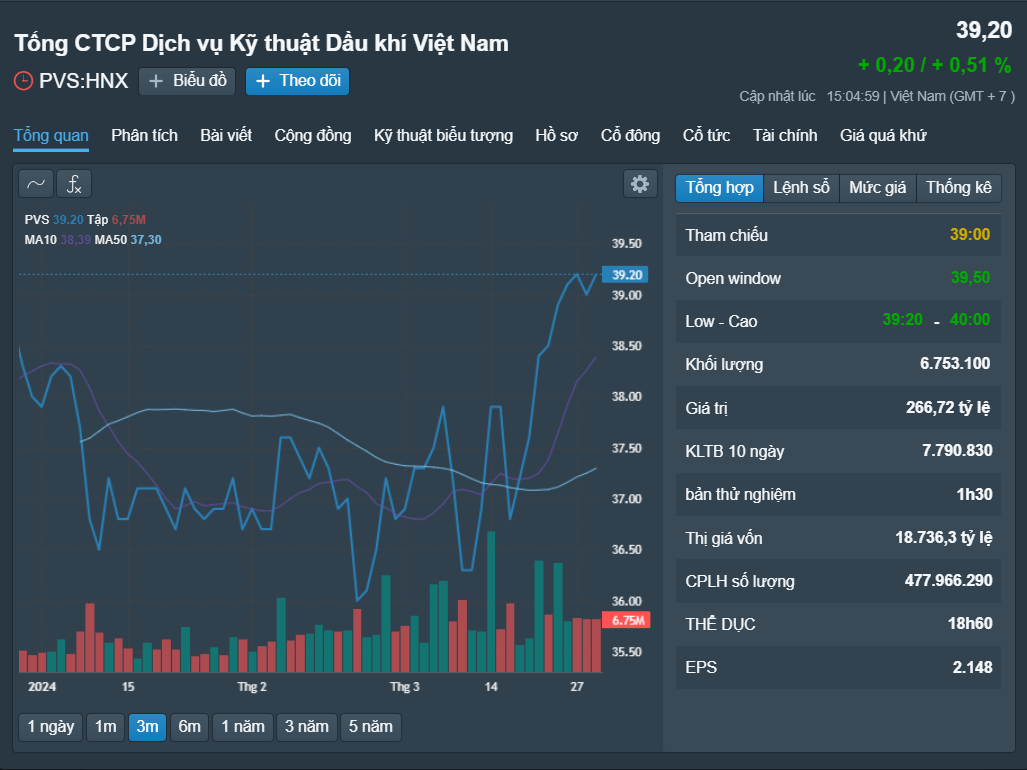1027x770 pixels.
Task: Click KLTB 10 ngày value 7.790.830
Action: point(957,450)
